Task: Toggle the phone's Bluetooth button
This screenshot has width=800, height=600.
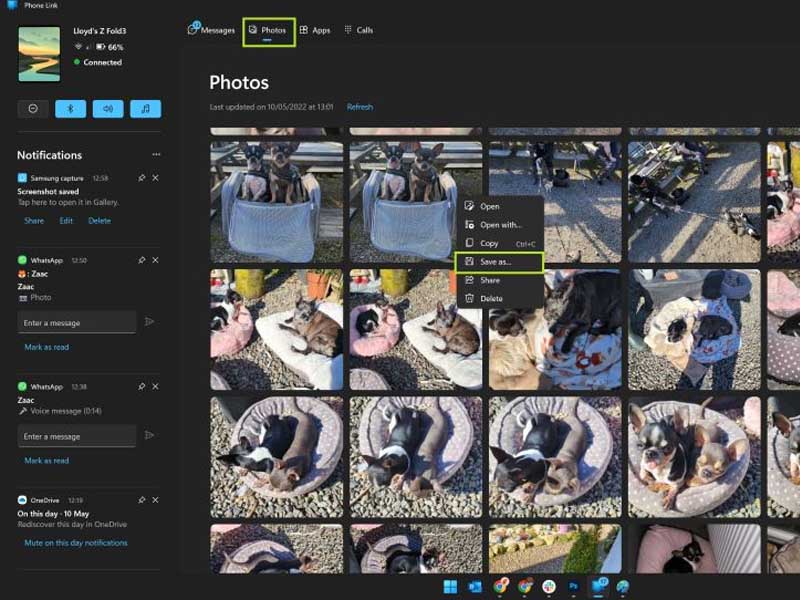Action: point(70,109)
